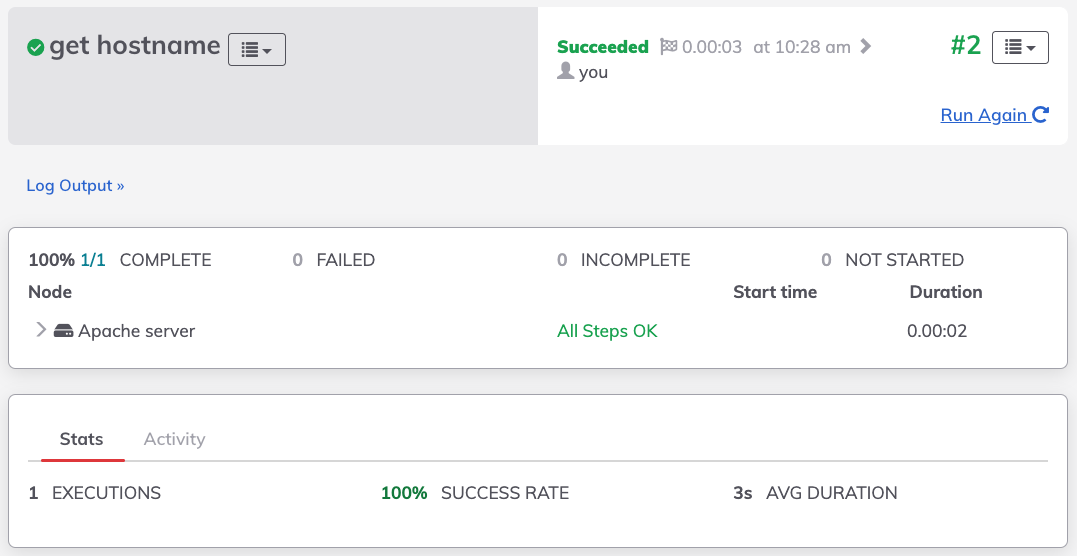This screenshot has width=1077, height=556.
Task: Open the job actions list dropdown
Action: tap(257, 49)
